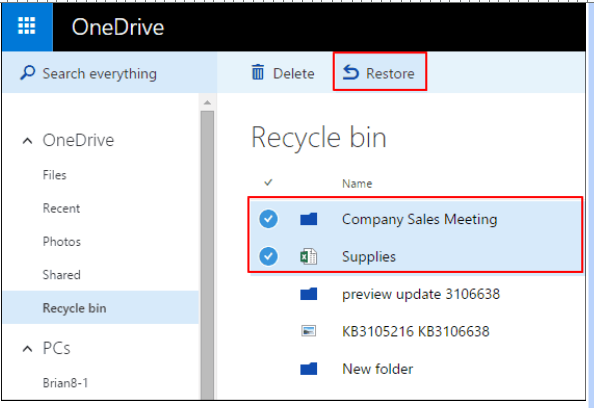Click the KB3105216 KB3106638 file name
This screenshot has width=594, height=408.
click(x=416, y=331)
